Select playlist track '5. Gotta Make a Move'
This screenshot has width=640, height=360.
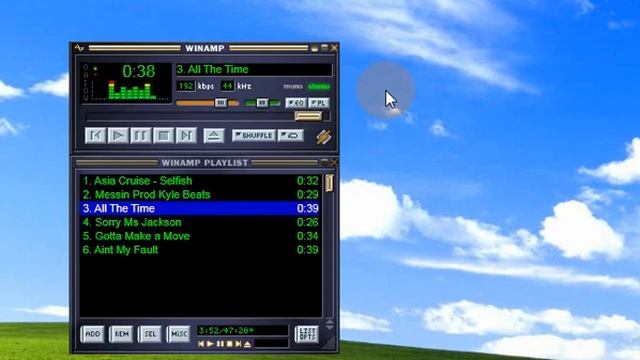[200, 236]
